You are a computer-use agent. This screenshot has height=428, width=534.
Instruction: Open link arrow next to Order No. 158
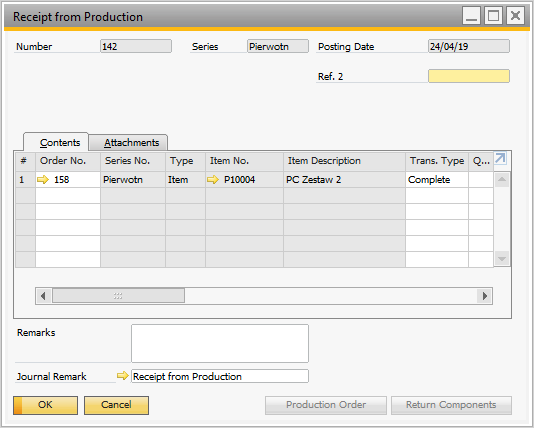(43, 179)
